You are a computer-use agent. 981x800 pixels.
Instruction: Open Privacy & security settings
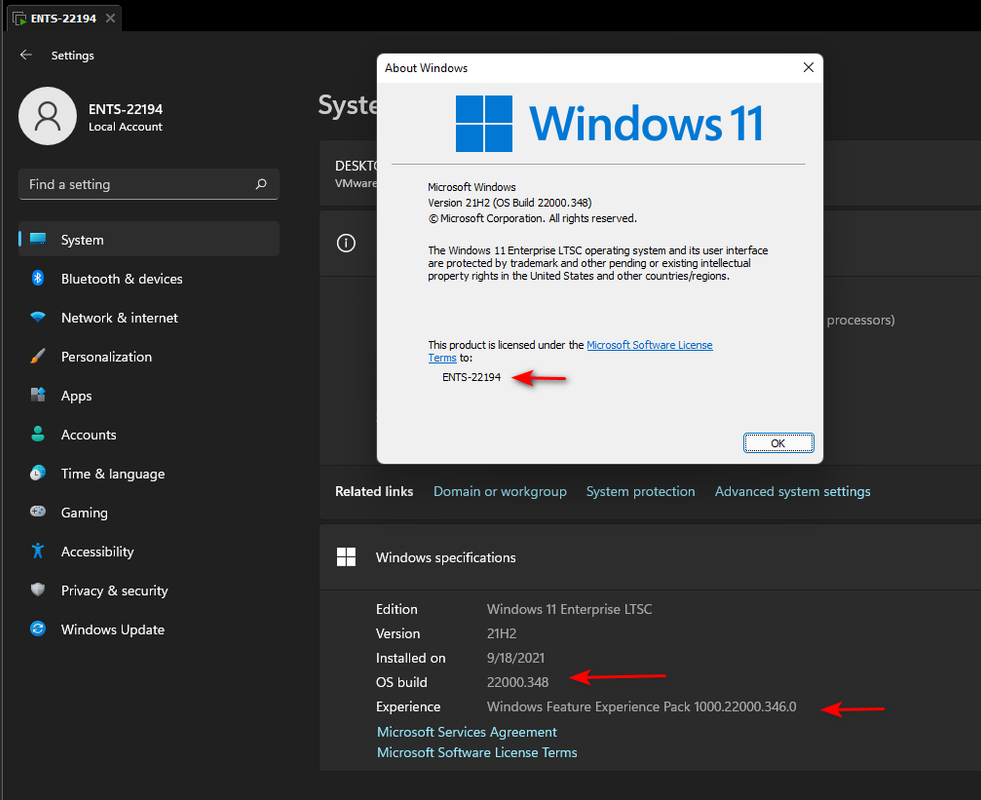pos(149,590)
